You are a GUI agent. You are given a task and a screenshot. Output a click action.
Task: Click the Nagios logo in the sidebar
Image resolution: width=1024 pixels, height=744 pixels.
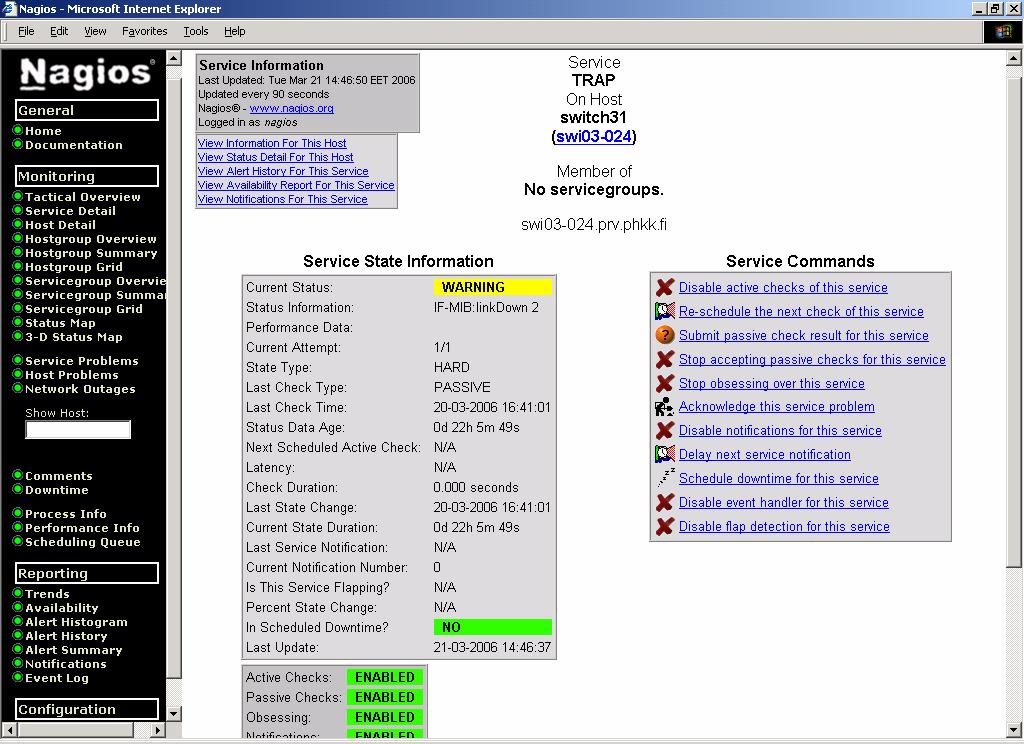click(87, 73)
